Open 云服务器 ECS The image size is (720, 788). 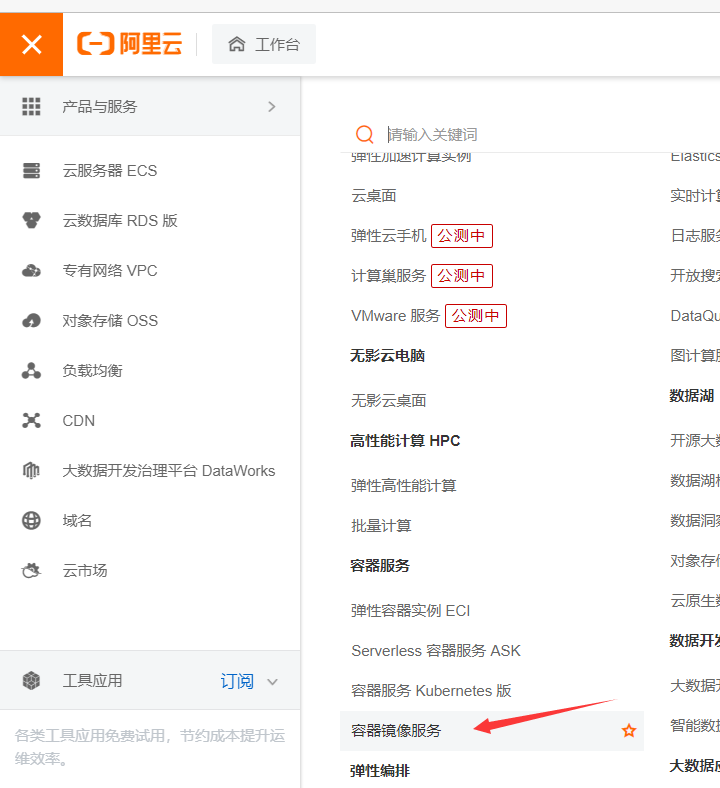110,170
